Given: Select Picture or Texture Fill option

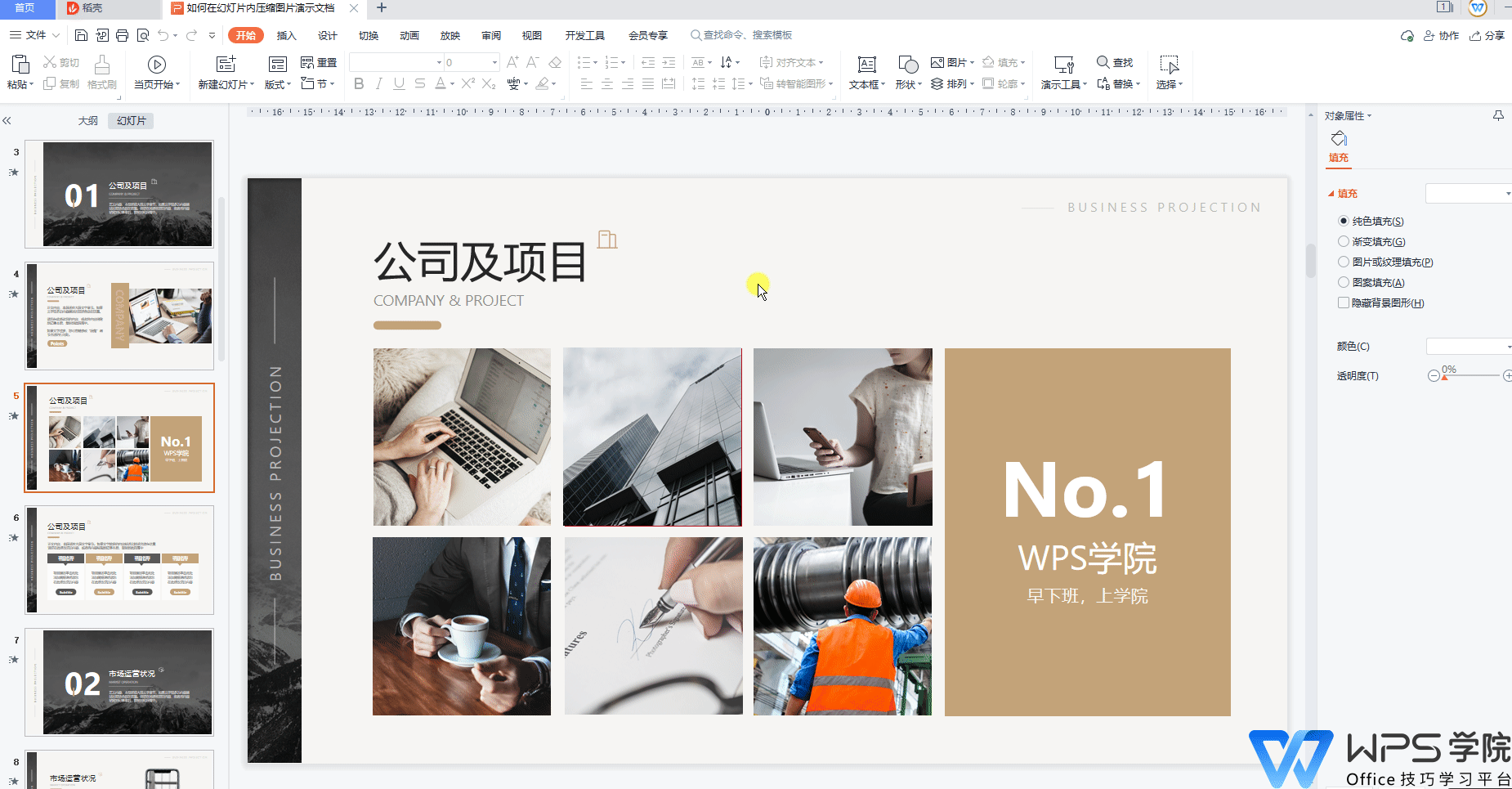Looking at the screenshot, I should pyautogui.click(x=1344, y=262).
